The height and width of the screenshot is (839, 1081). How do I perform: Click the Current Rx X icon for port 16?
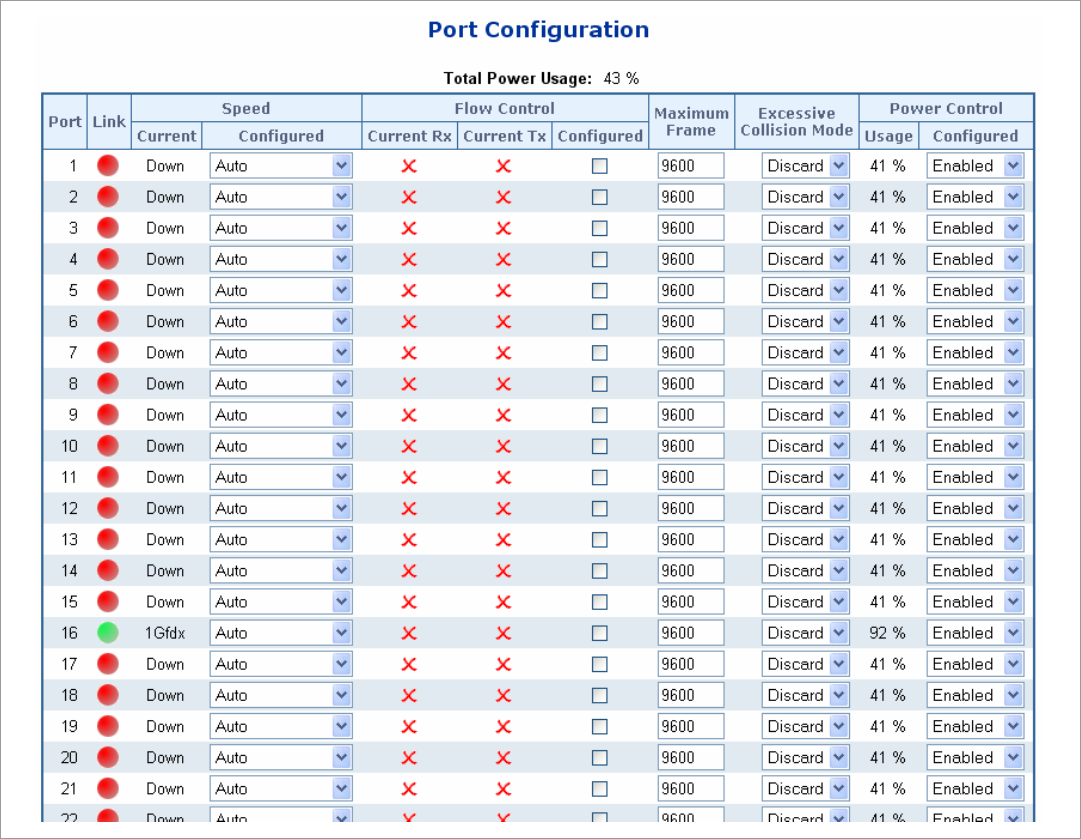coord(408,633)
